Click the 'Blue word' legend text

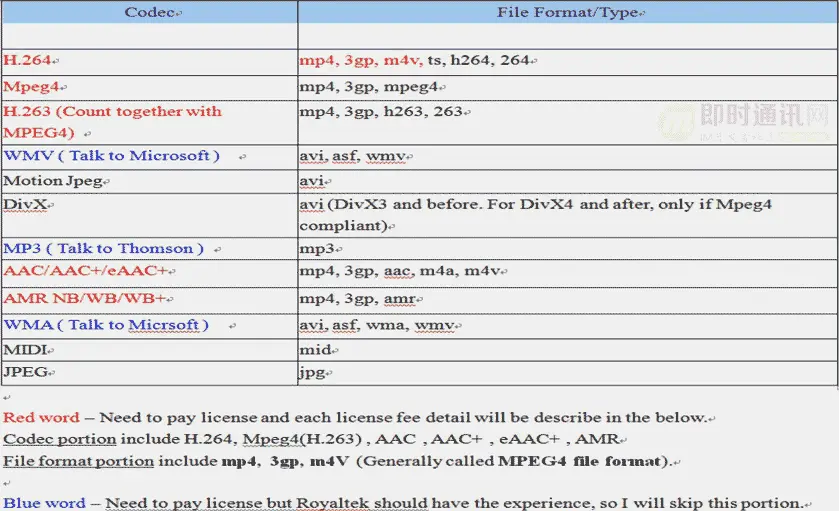pyautogui.click(x=44, y=503)
